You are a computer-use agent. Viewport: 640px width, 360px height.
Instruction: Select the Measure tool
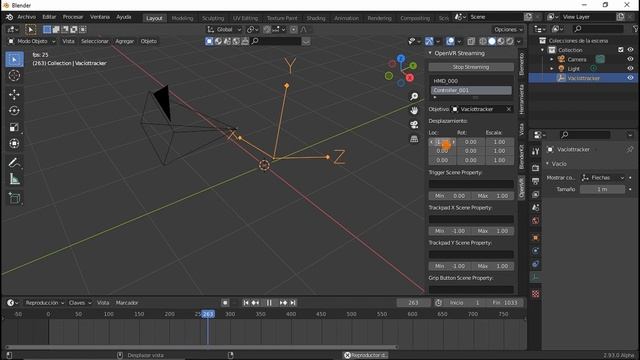coord(14,179)
